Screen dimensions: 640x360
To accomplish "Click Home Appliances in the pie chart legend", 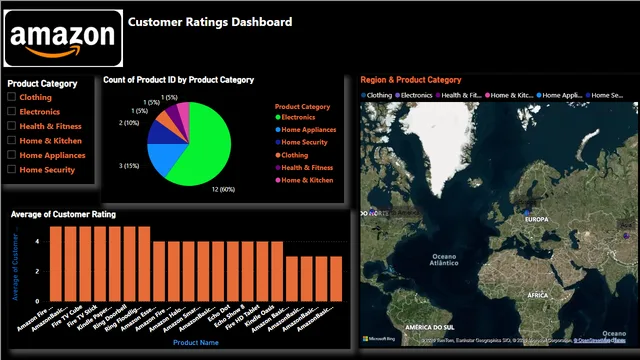I will pos(306,130).
